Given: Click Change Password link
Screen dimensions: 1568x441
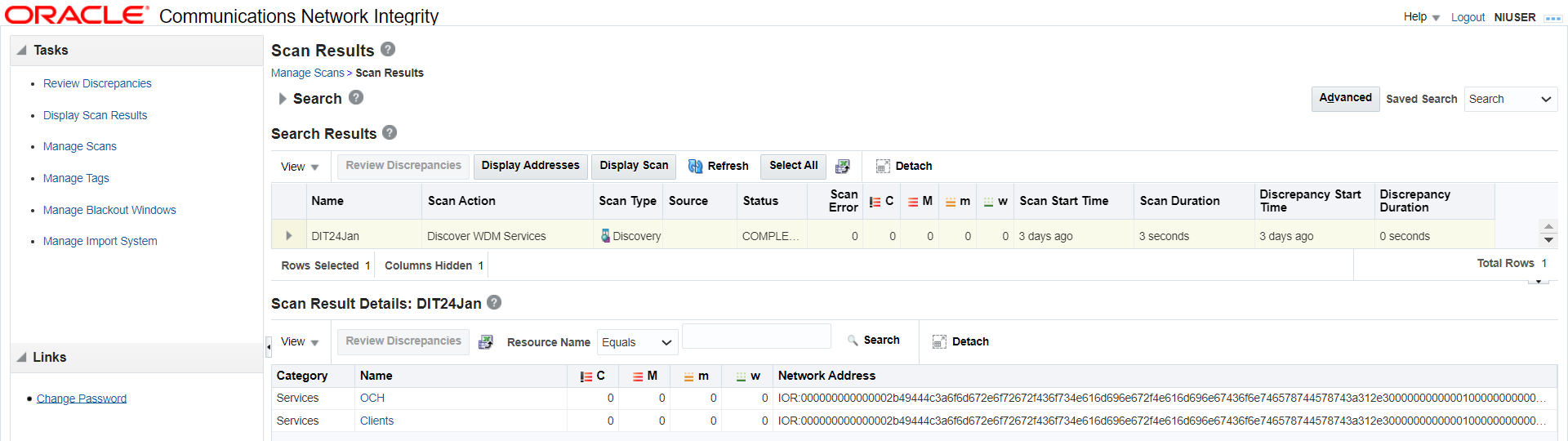Looking at the screenshot, I should pyautogui.click(x=82, y=399).
